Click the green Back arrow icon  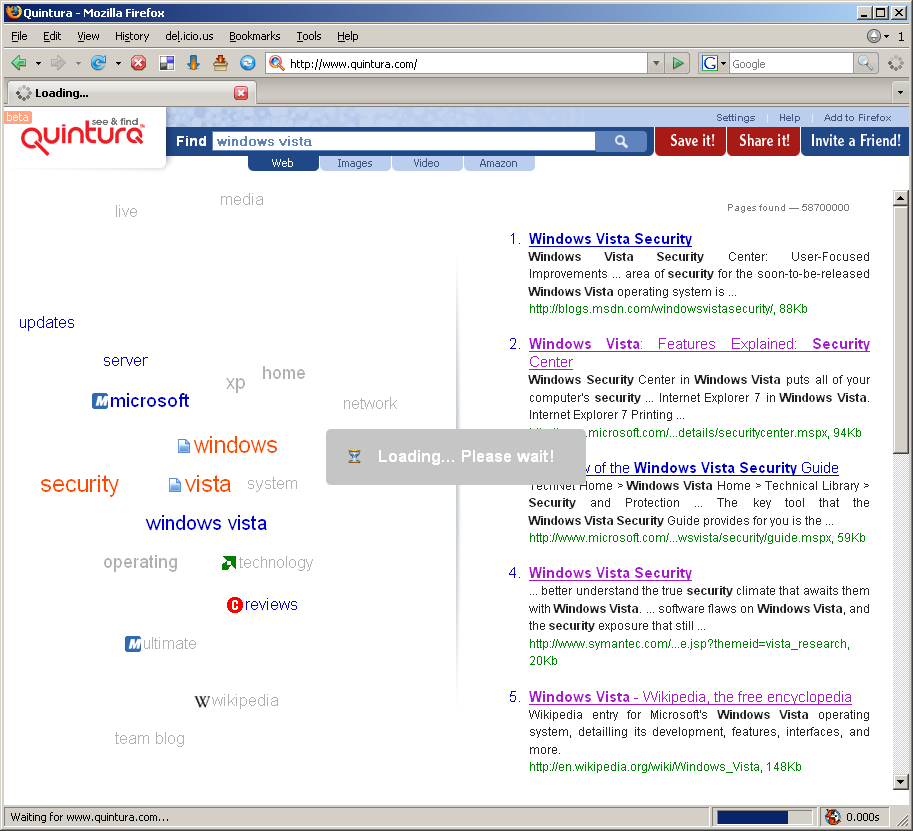tap(19, 63)
